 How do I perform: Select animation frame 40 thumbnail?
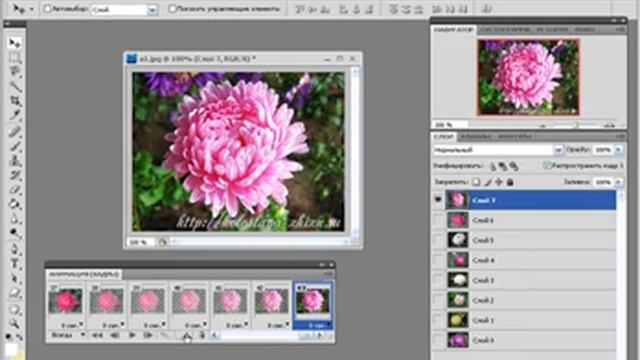[189, 301]
